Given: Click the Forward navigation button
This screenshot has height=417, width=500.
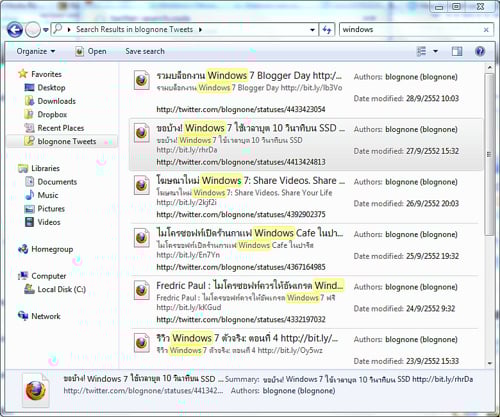Looking at the screenshot, I should pyautogui.click(x=33, y=30).
